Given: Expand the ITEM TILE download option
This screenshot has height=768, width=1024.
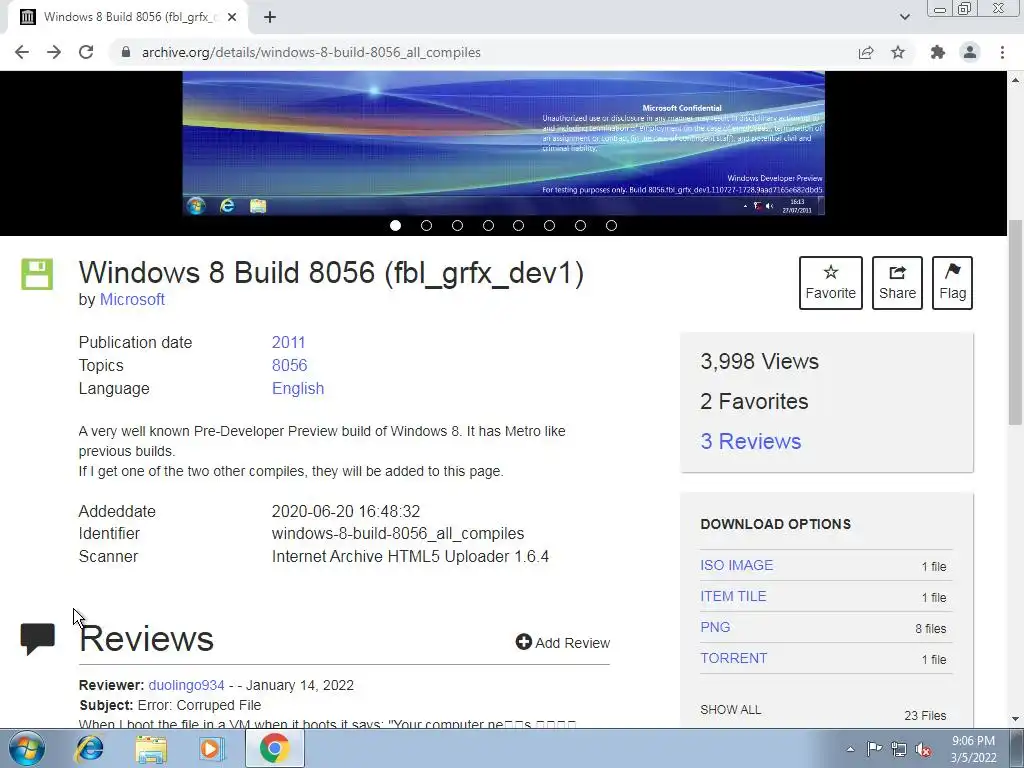Looking at the screenshot, I should click(x=733, y=596).
